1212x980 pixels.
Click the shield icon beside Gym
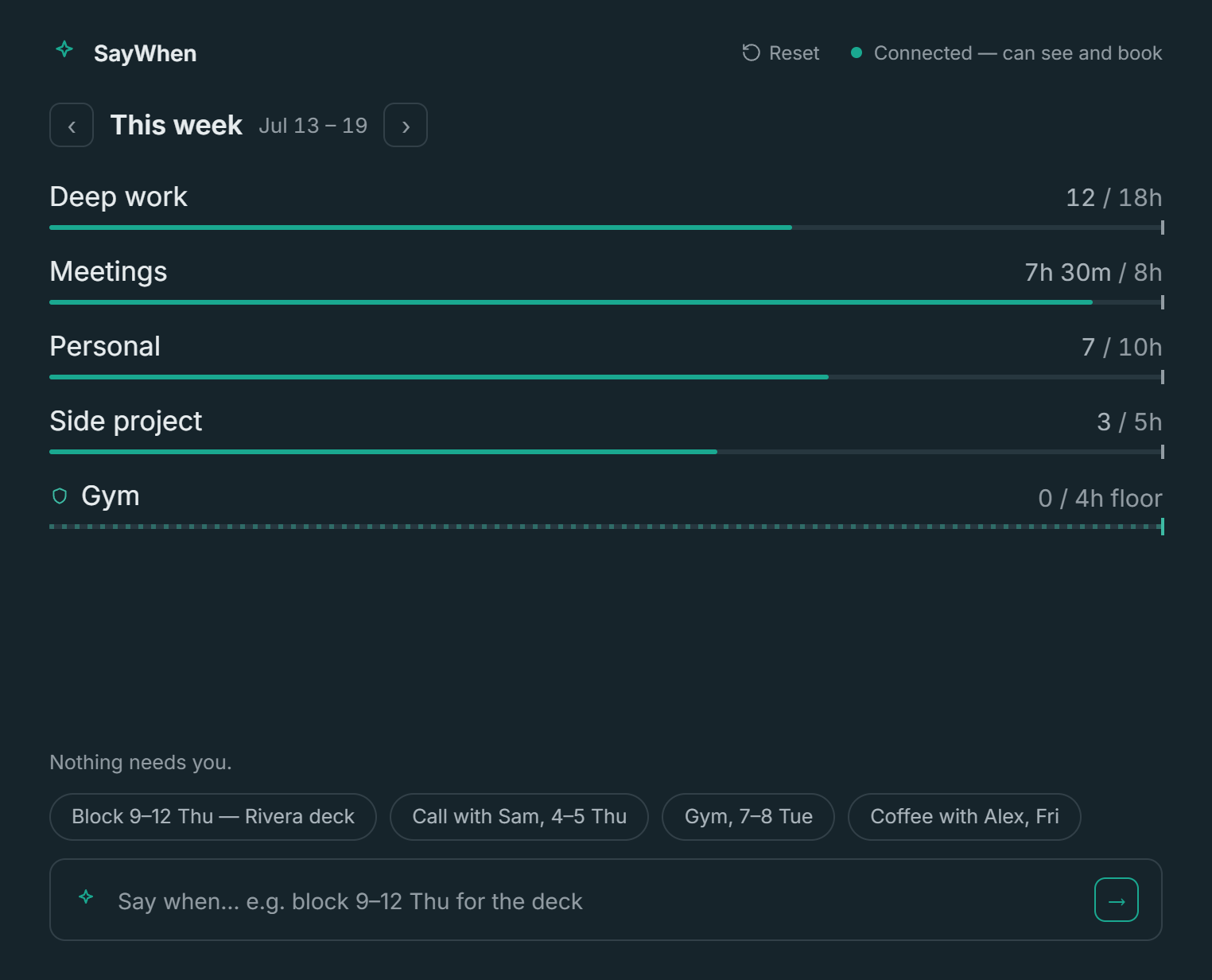[60, 496]
